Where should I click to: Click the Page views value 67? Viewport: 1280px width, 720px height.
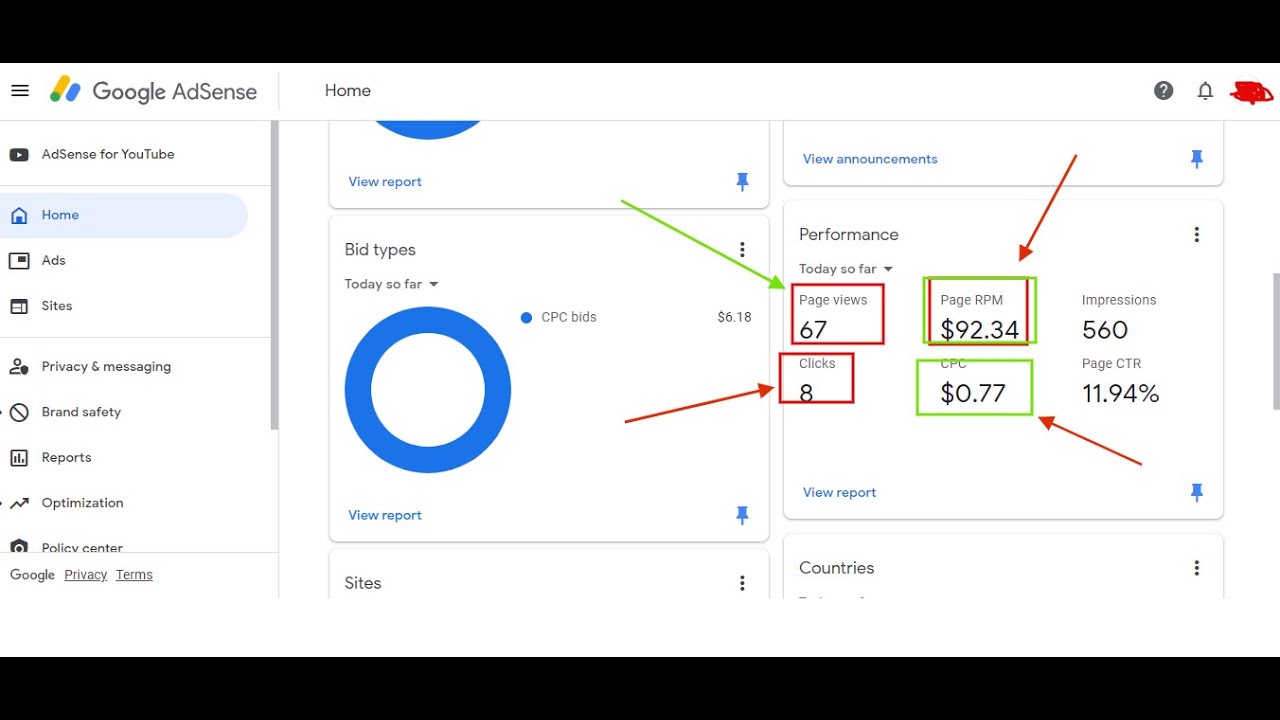pos(813,330)
